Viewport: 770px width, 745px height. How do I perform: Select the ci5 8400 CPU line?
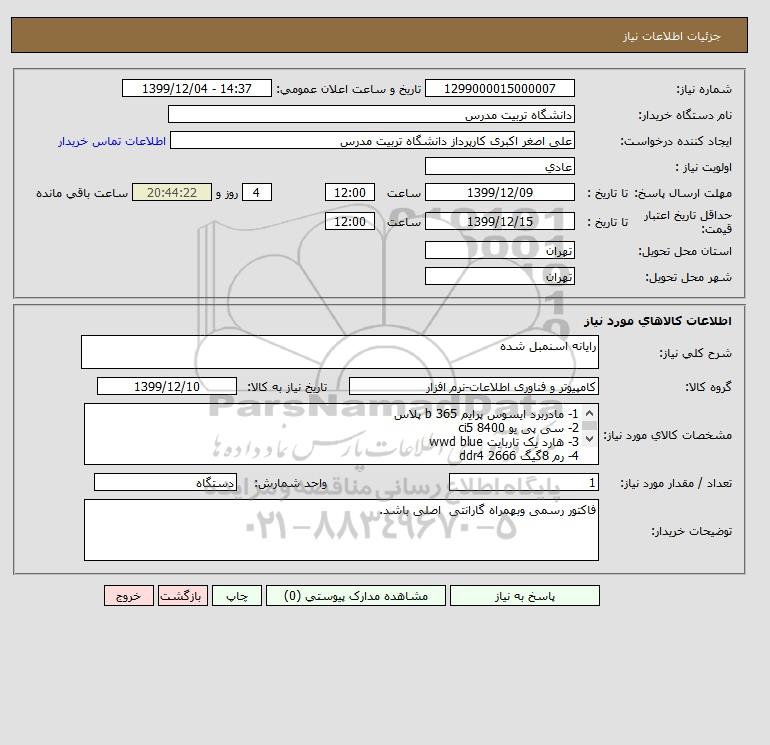click(x=518, y=428)
